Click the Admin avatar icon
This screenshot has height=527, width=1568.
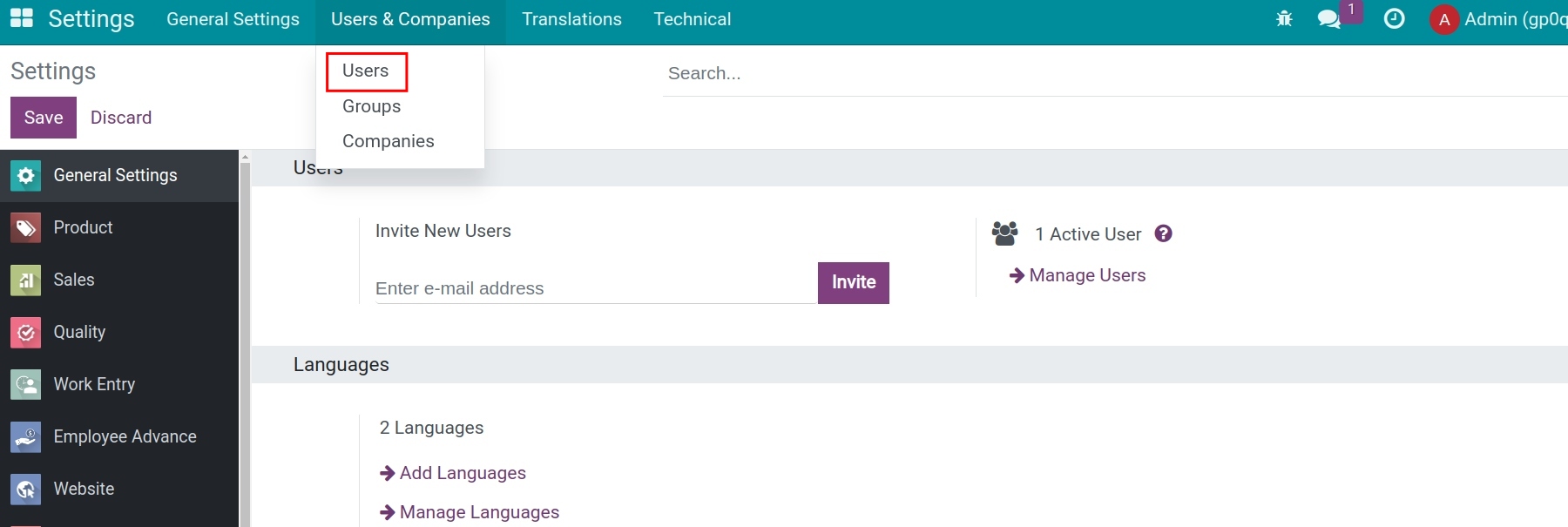coord(1444,19)
